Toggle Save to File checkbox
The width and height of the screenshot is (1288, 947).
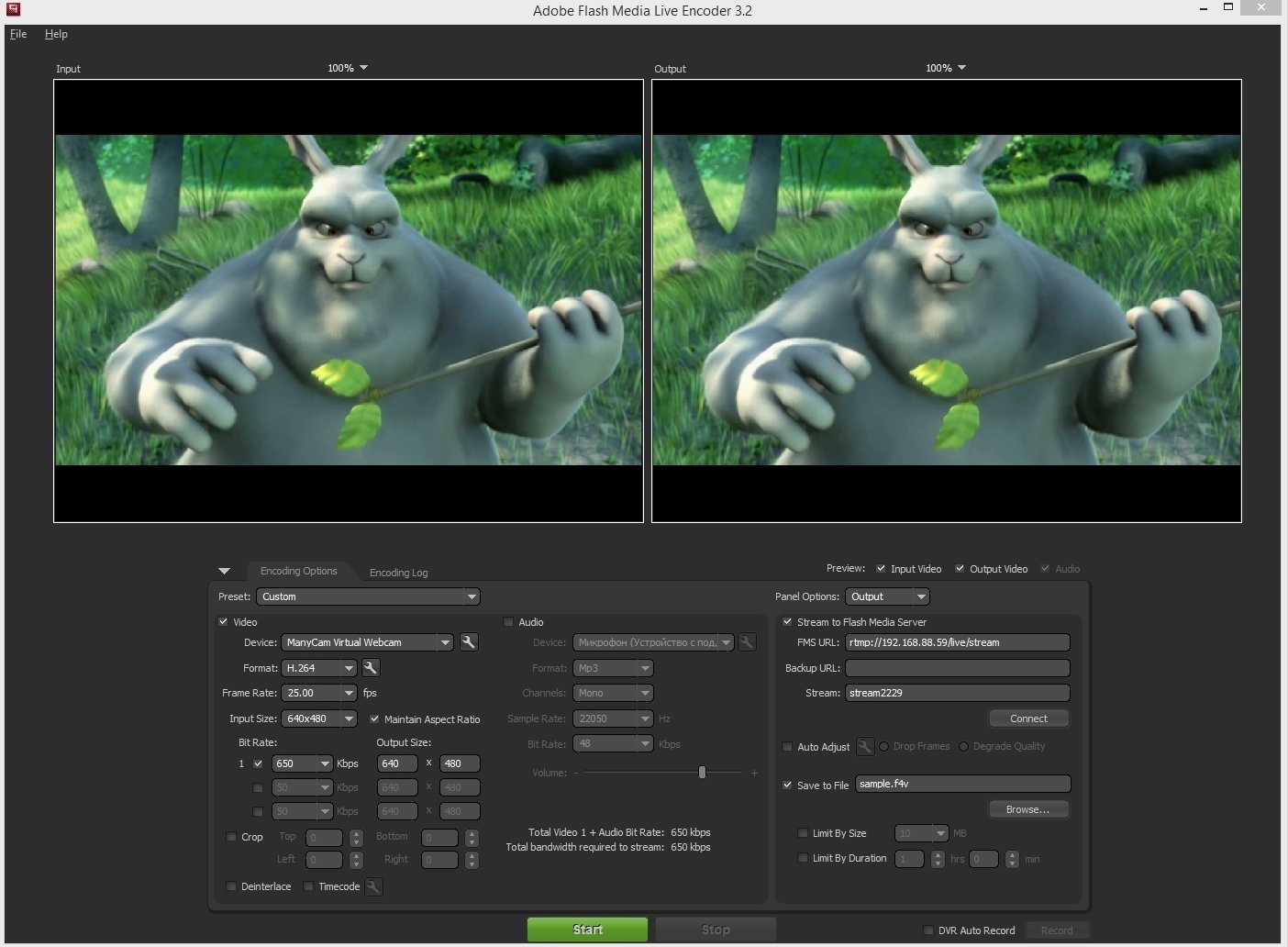787,785
